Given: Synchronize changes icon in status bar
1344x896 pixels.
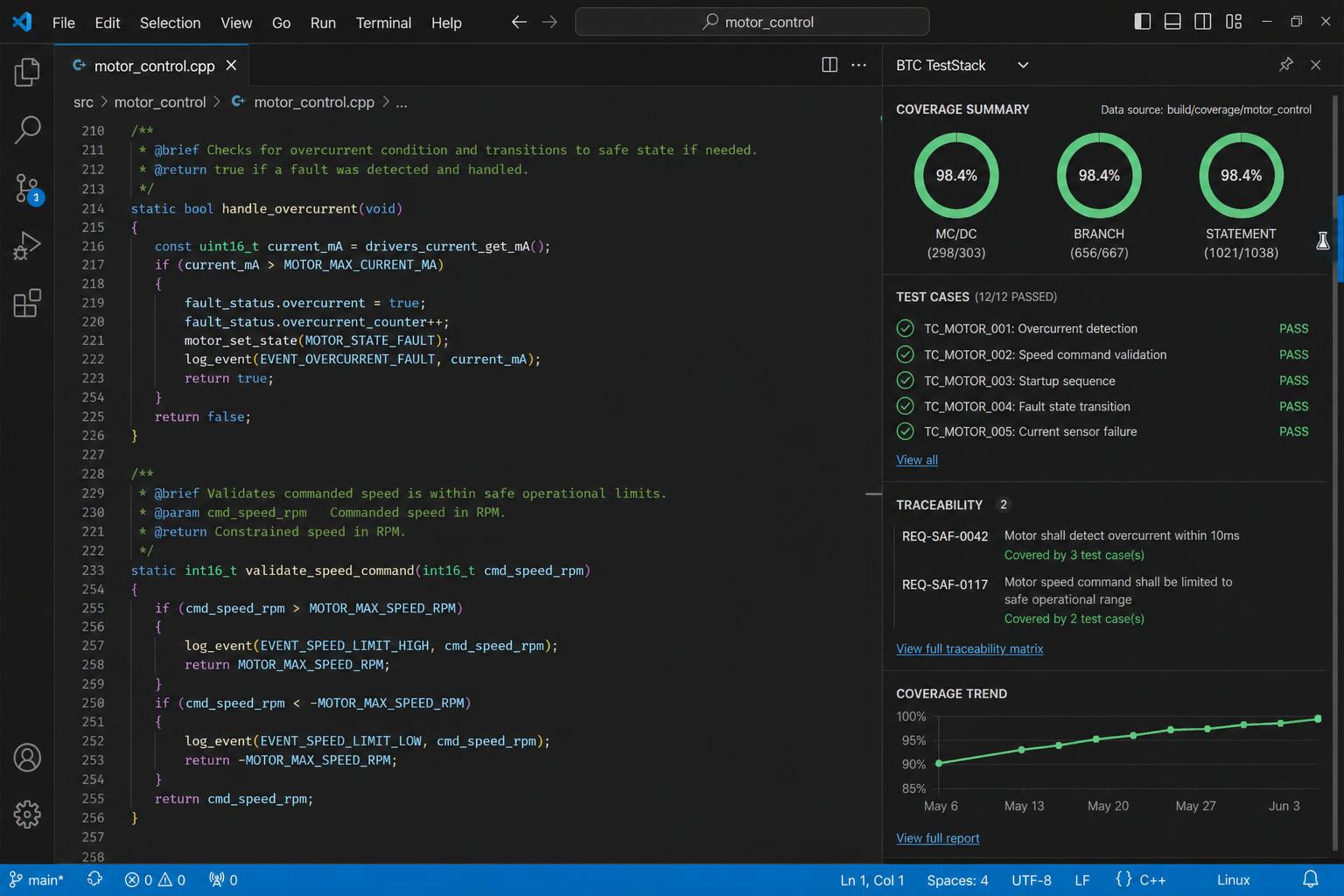Looking at the screenshot, I should [x=94, y=879].
